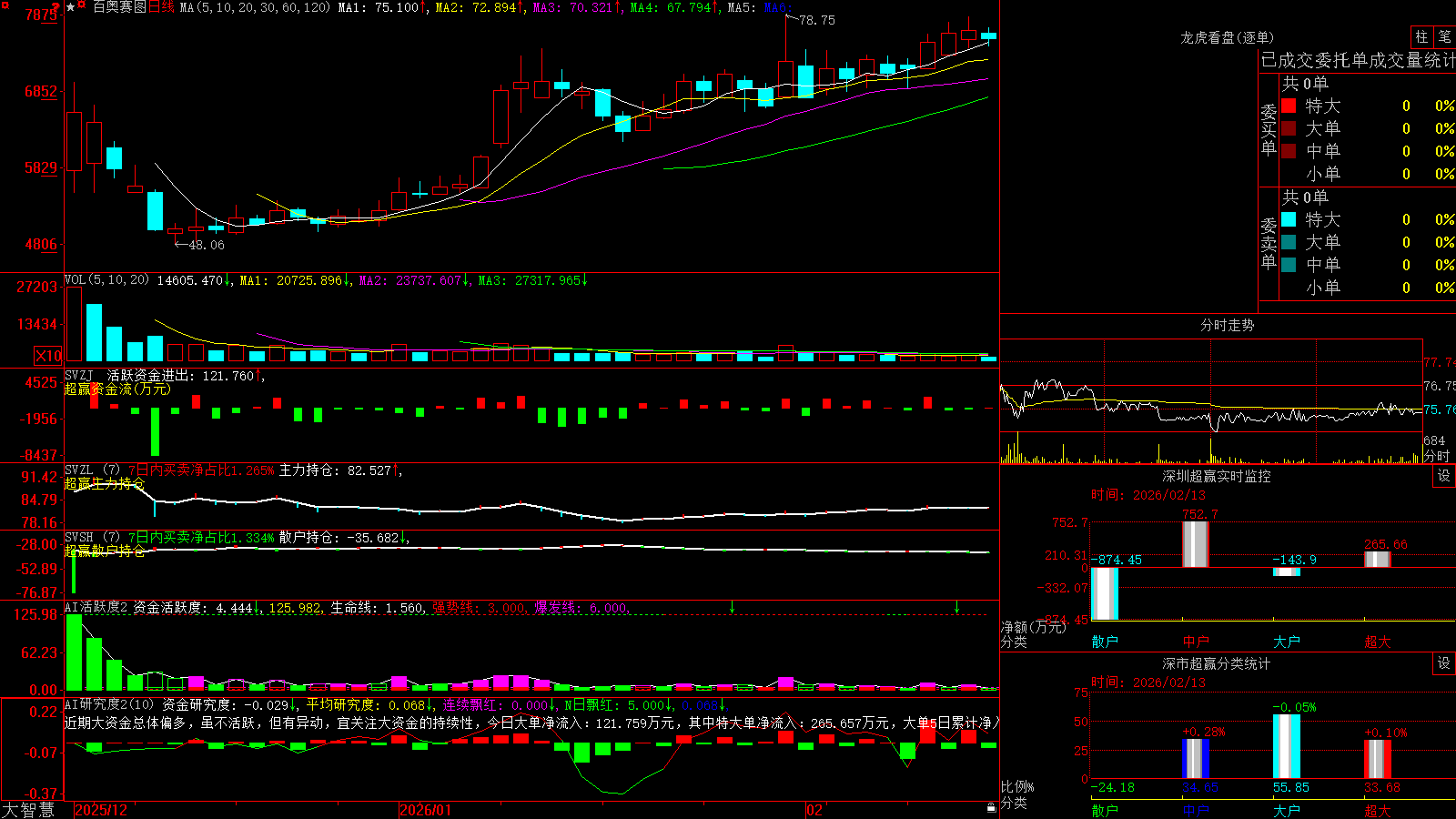Image resolution: width=1456 pixels, height=819 pixels.
Task: Toggle the 日线 period label
Action: coord(161,7)
